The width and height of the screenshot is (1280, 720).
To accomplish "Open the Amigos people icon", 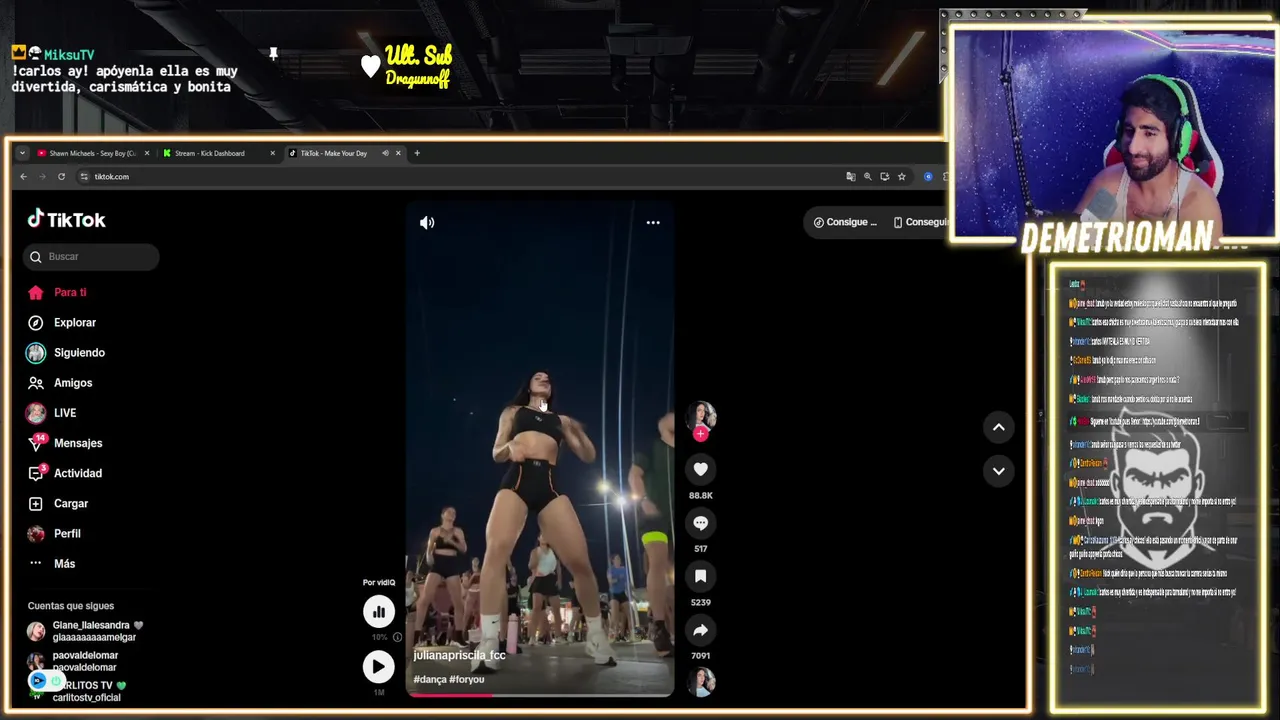I will (x=36, y=383).
